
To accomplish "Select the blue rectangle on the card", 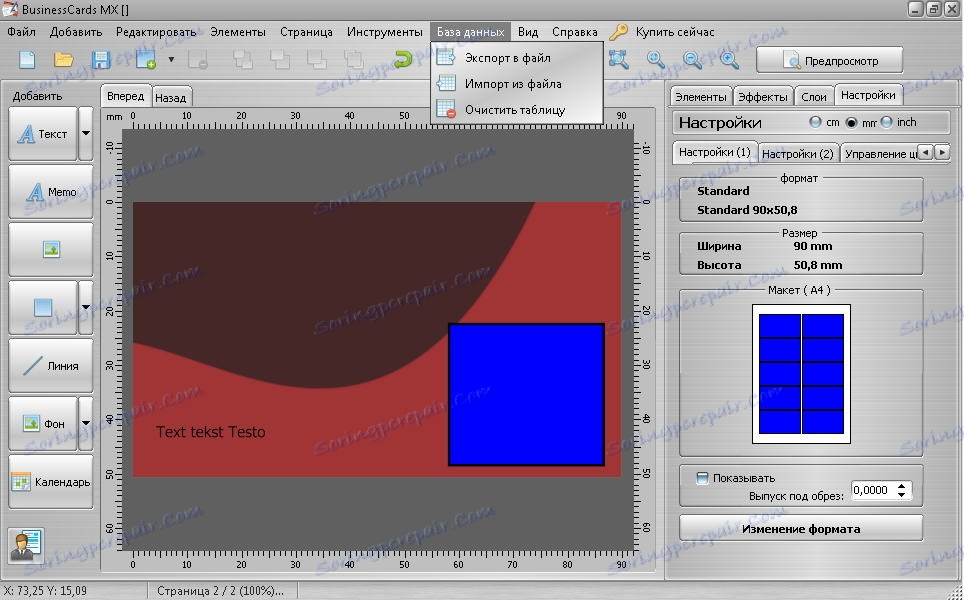I will [526, 394].
